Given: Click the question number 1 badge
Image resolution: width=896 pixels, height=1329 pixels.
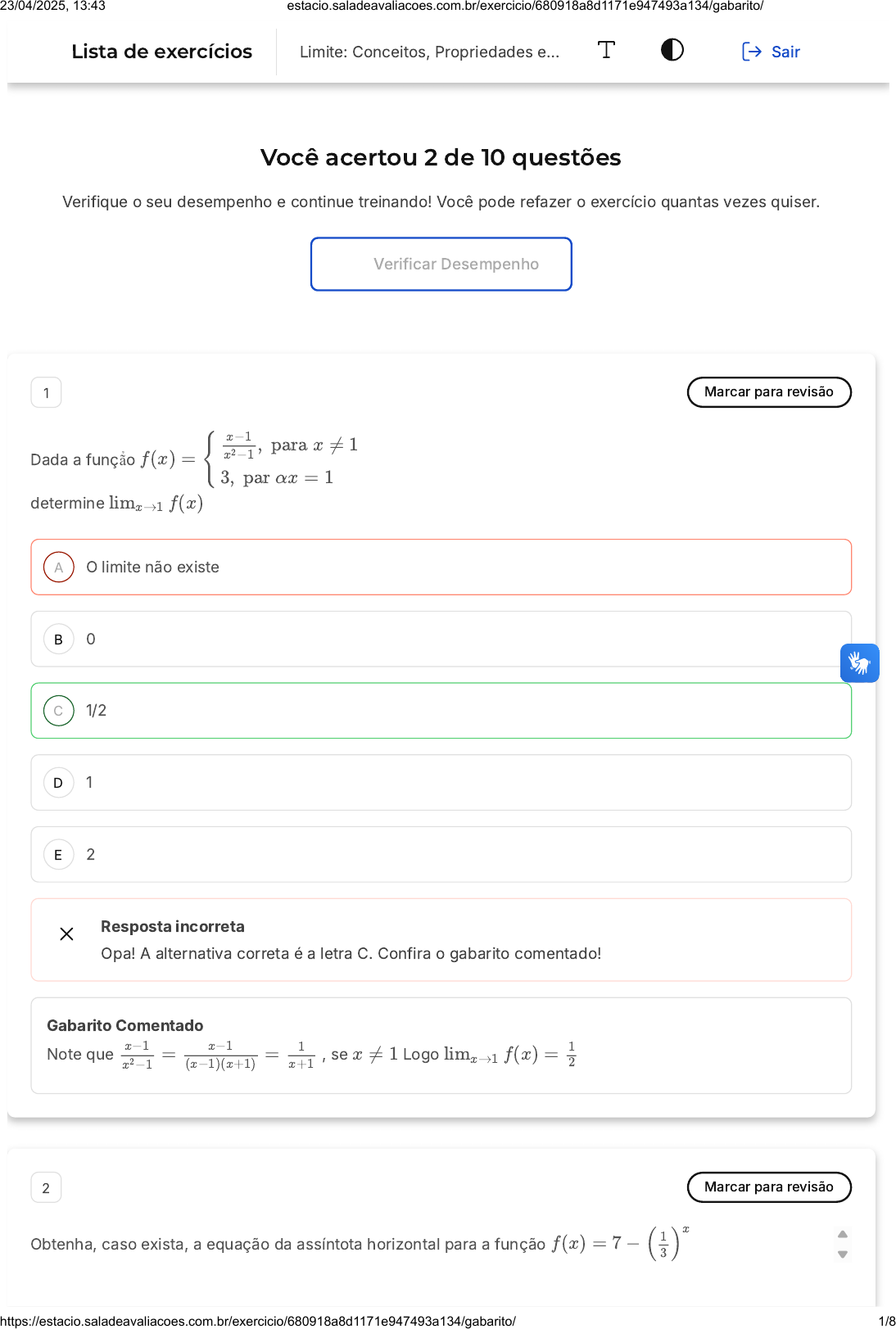Looking at the screenshot, I should click(47, 393).
